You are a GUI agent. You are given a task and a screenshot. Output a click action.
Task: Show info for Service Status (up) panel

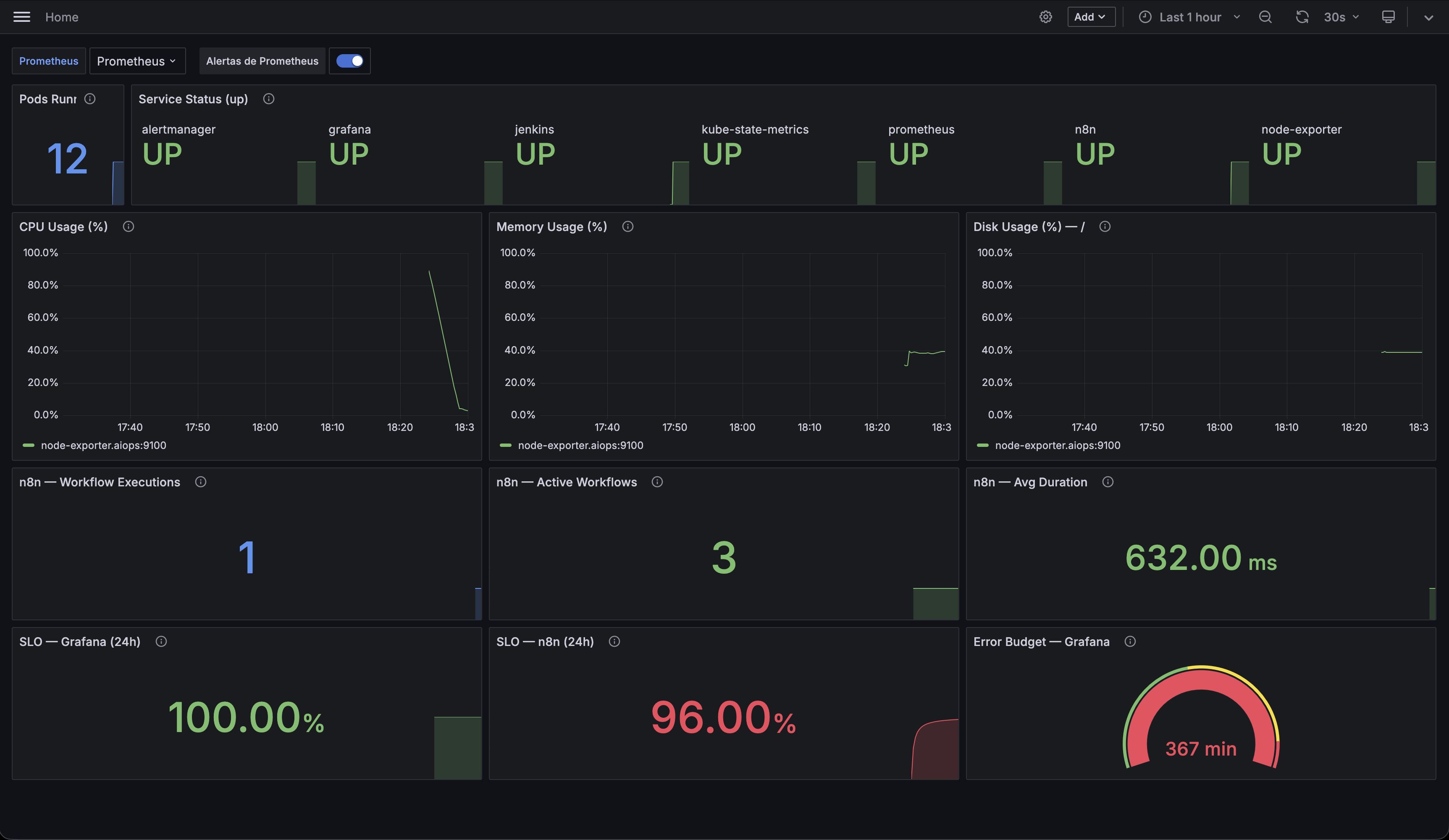click(268, 99)
